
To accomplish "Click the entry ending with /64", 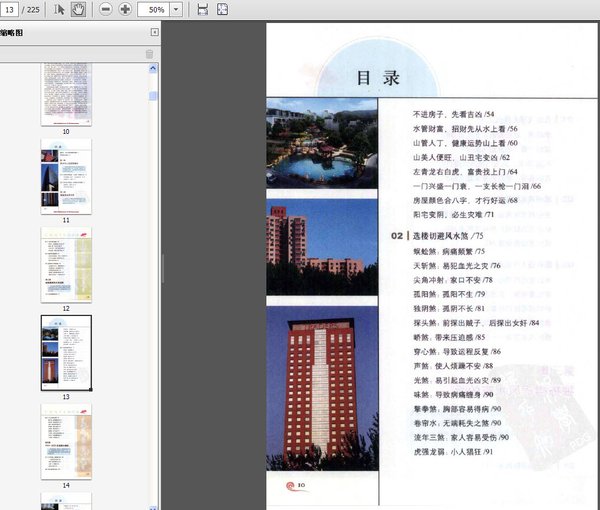I will (x=465, y=172).
